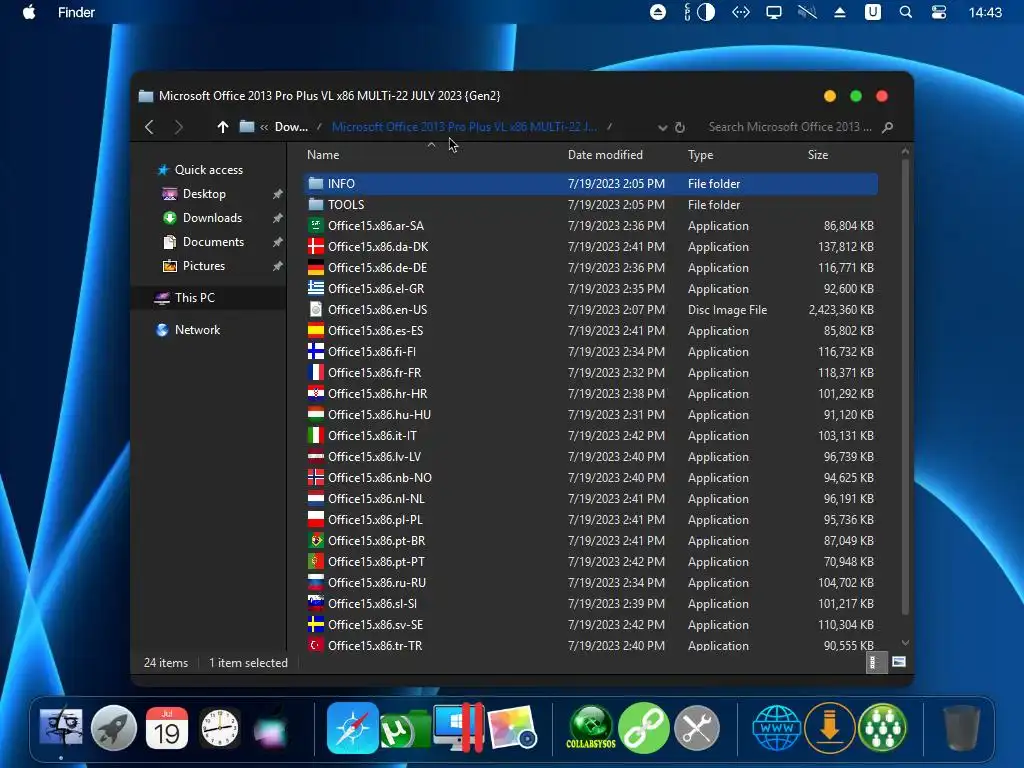
Task: Open the WWW globe dock icon
Action: 776,728
